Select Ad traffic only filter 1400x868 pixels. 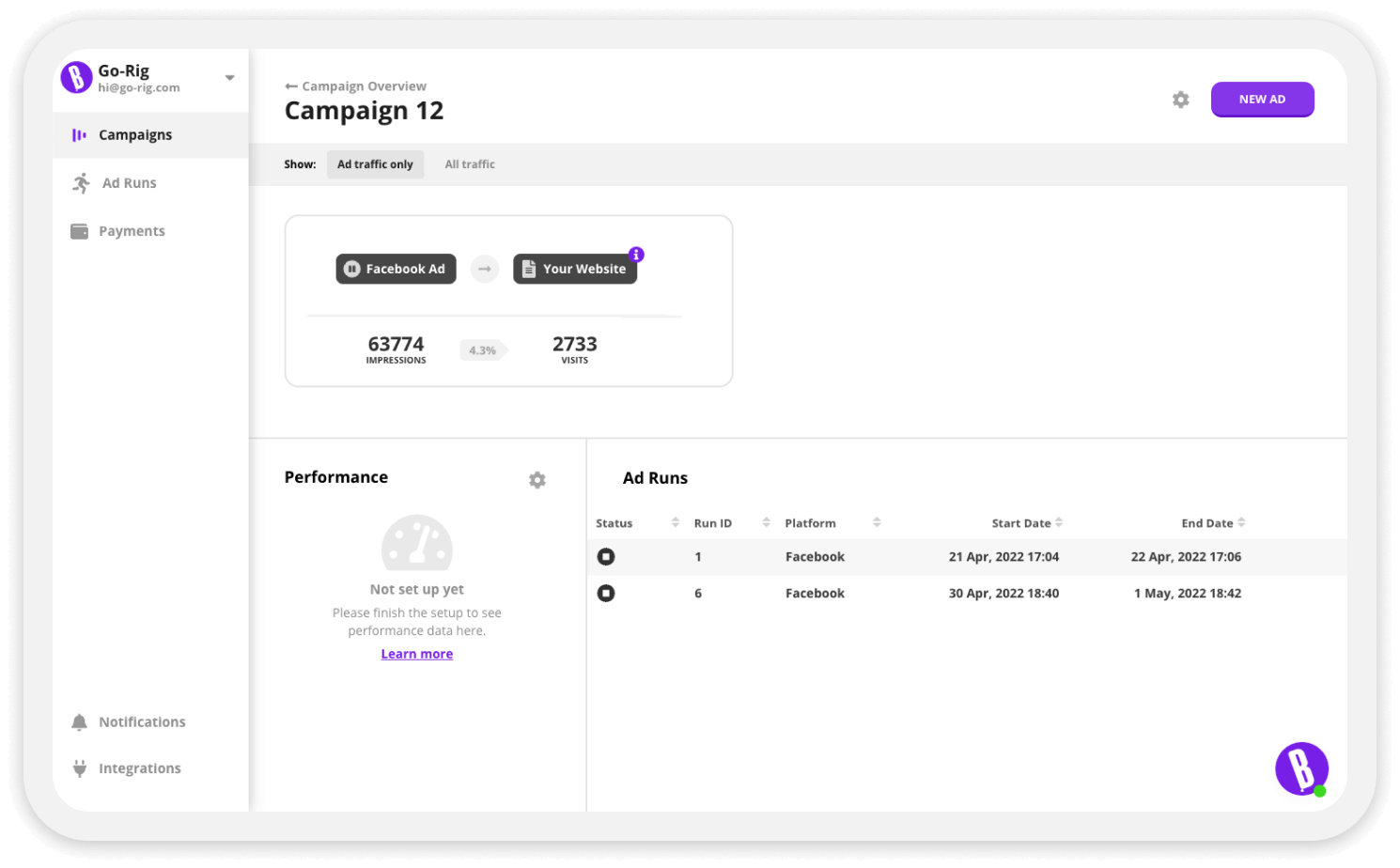tap(375, 164)
